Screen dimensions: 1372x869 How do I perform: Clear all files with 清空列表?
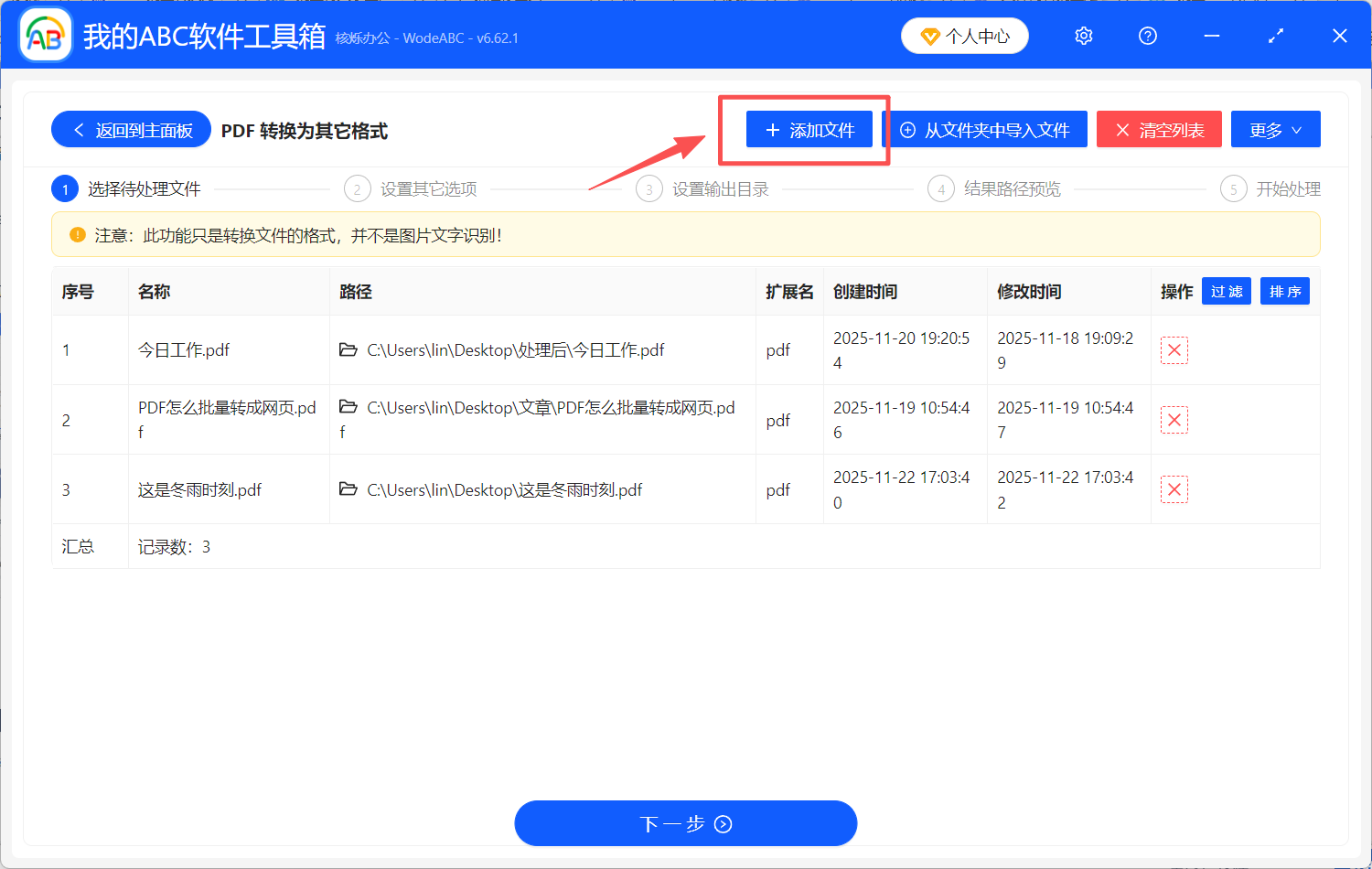(x=1159, y=129)
